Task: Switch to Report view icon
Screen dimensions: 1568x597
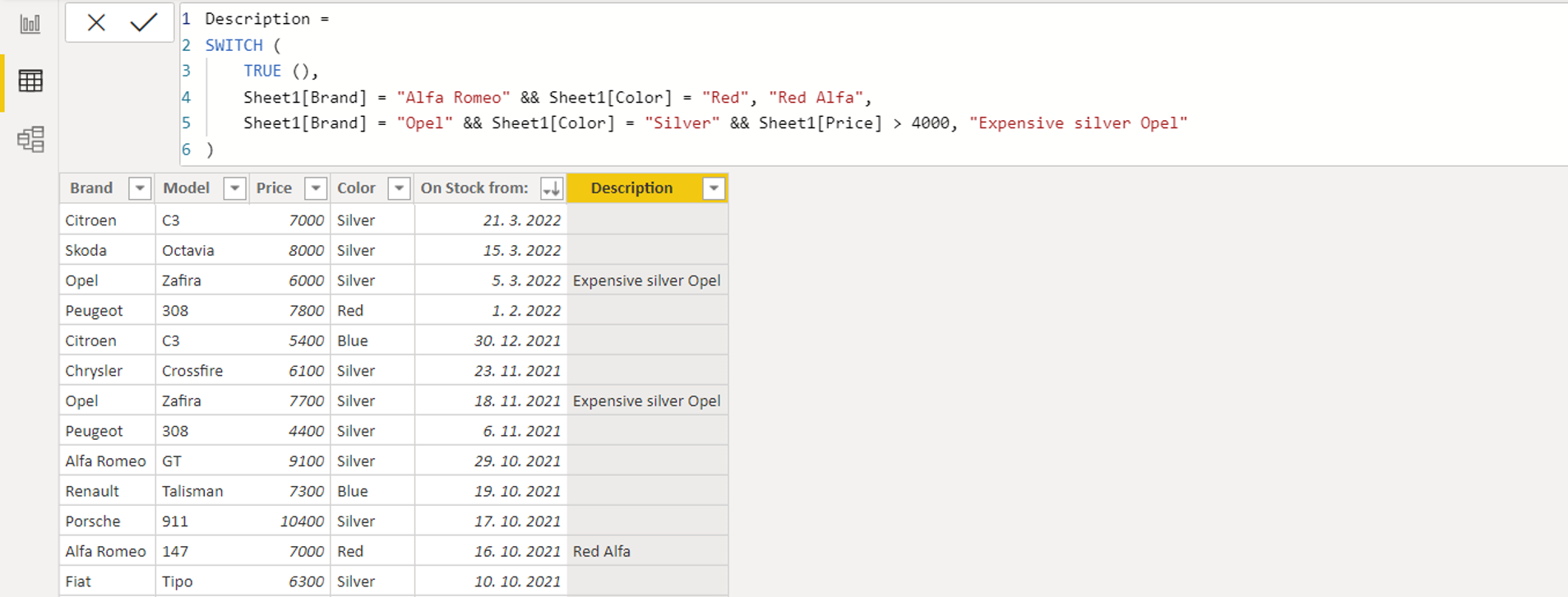Action: pyautogui.click(x=30, y=24)
